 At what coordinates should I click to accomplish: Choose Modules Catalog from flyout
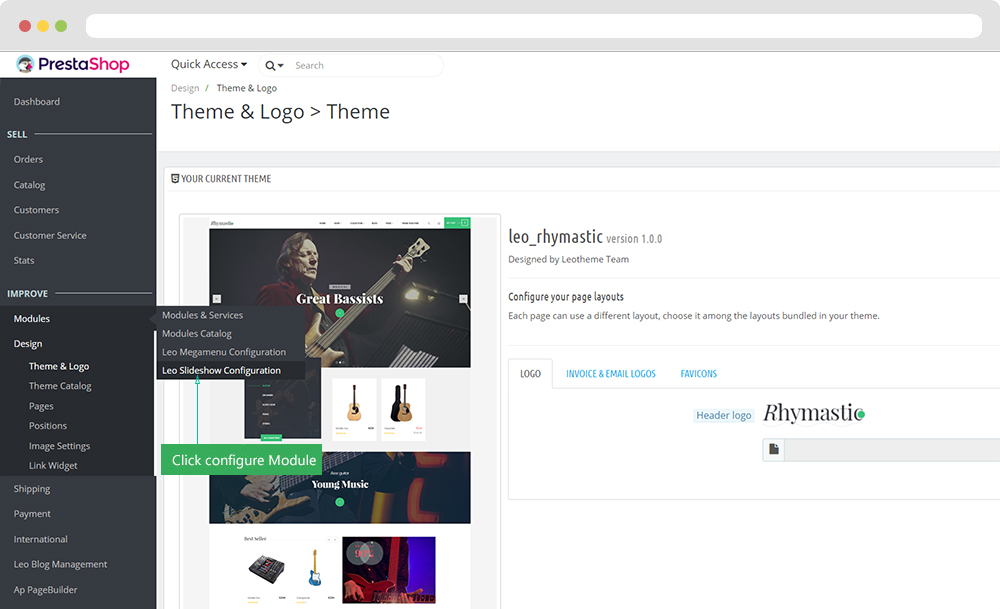196,334
